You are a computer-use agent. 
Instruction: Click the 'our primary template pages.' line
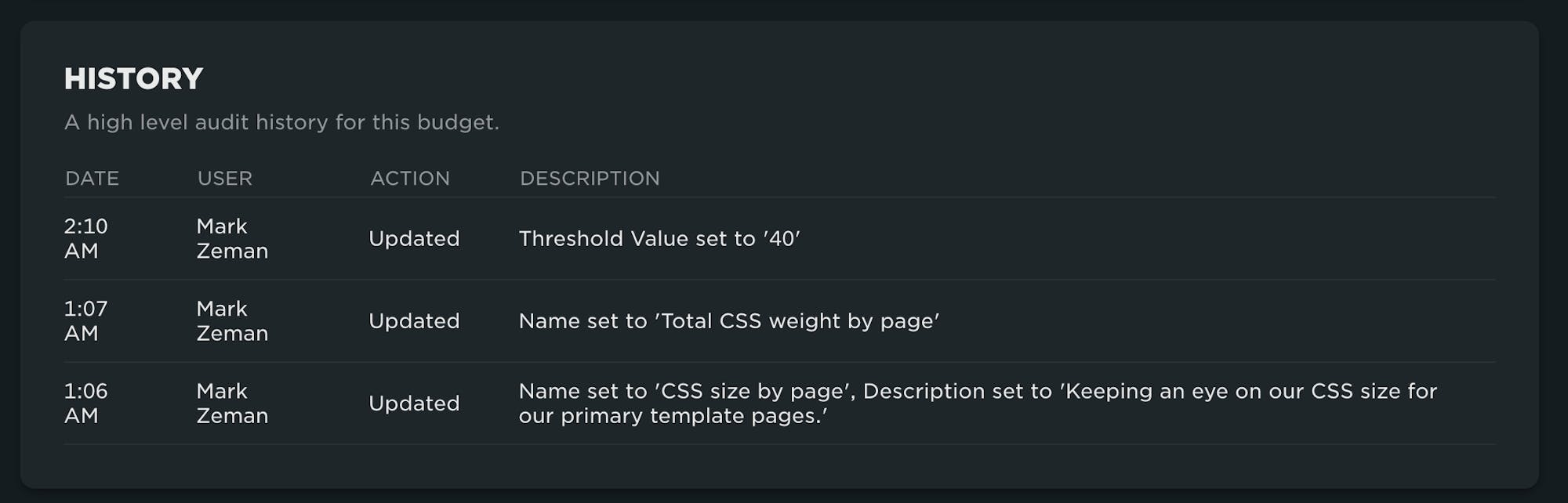(673, 416)
